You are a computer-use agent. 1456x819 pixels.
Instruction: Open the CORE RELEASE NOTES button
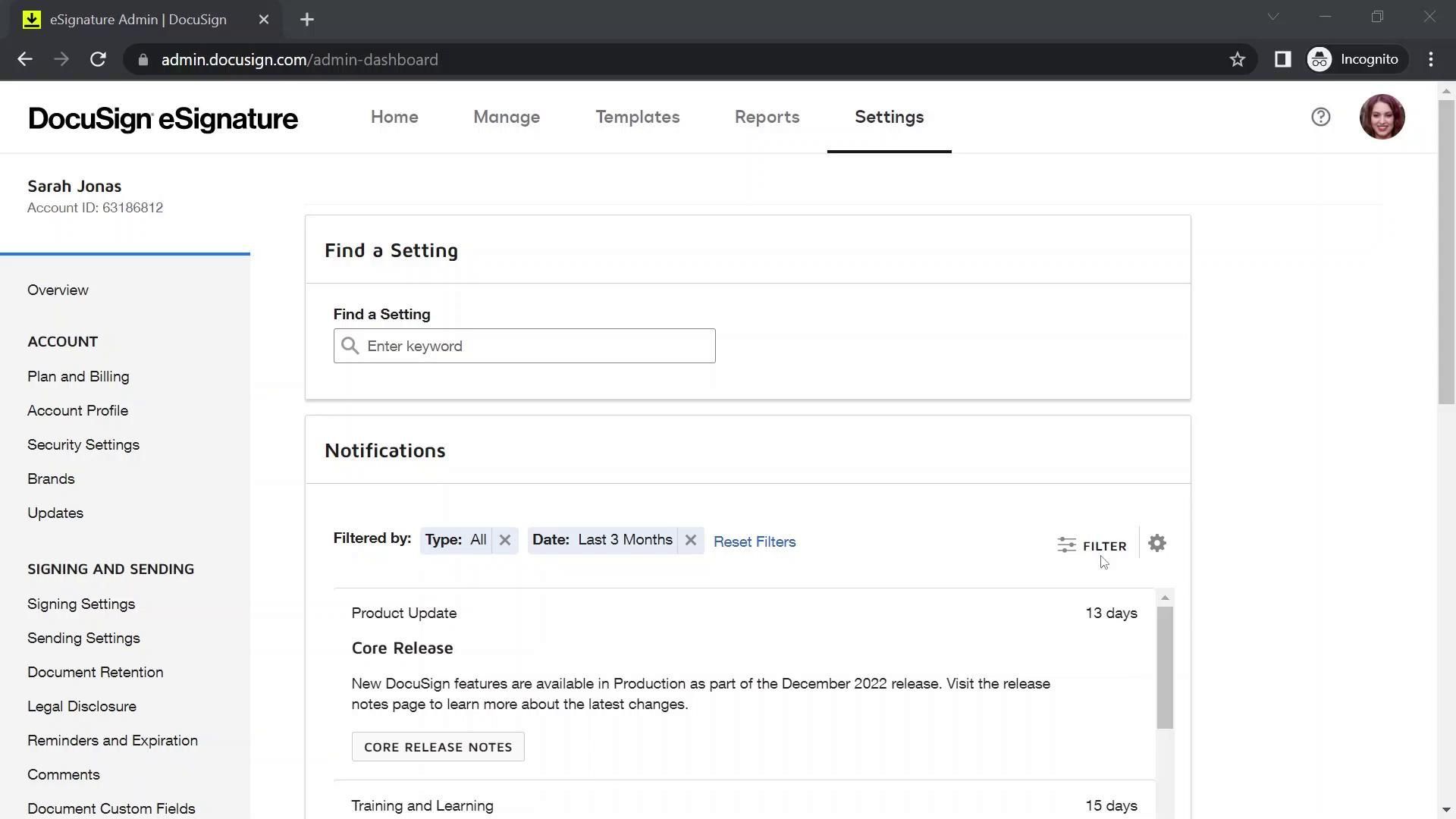(x=438, y=747)
